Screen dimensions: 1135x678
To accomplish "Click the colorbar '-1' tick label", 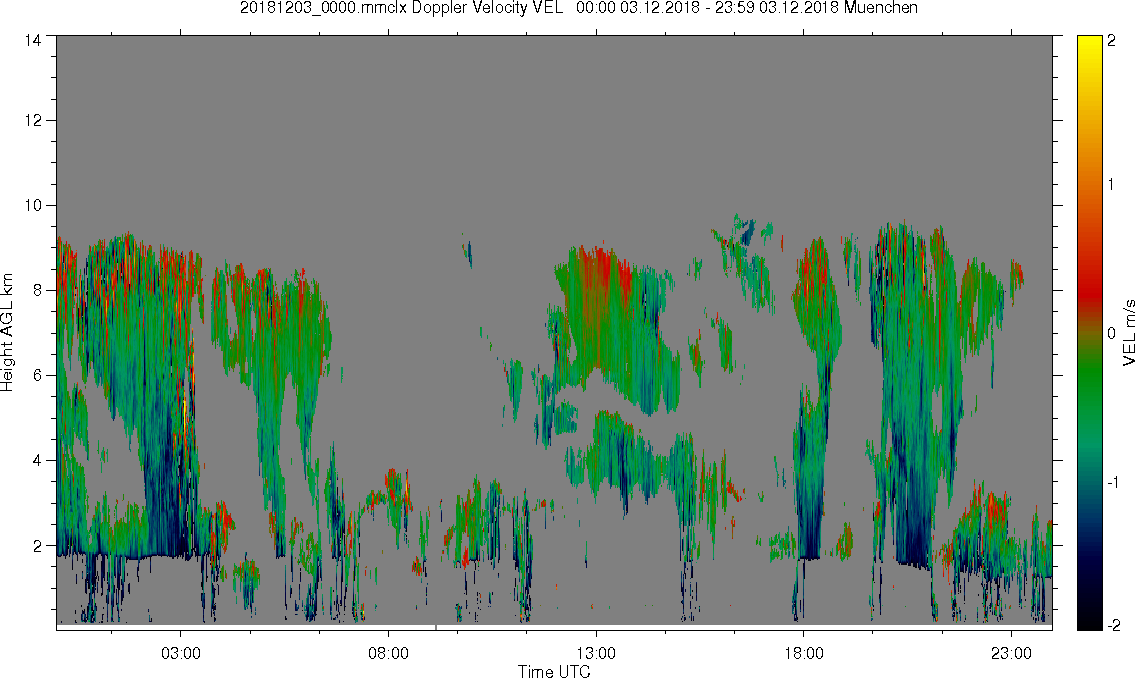I will (x=1112, y=482).
